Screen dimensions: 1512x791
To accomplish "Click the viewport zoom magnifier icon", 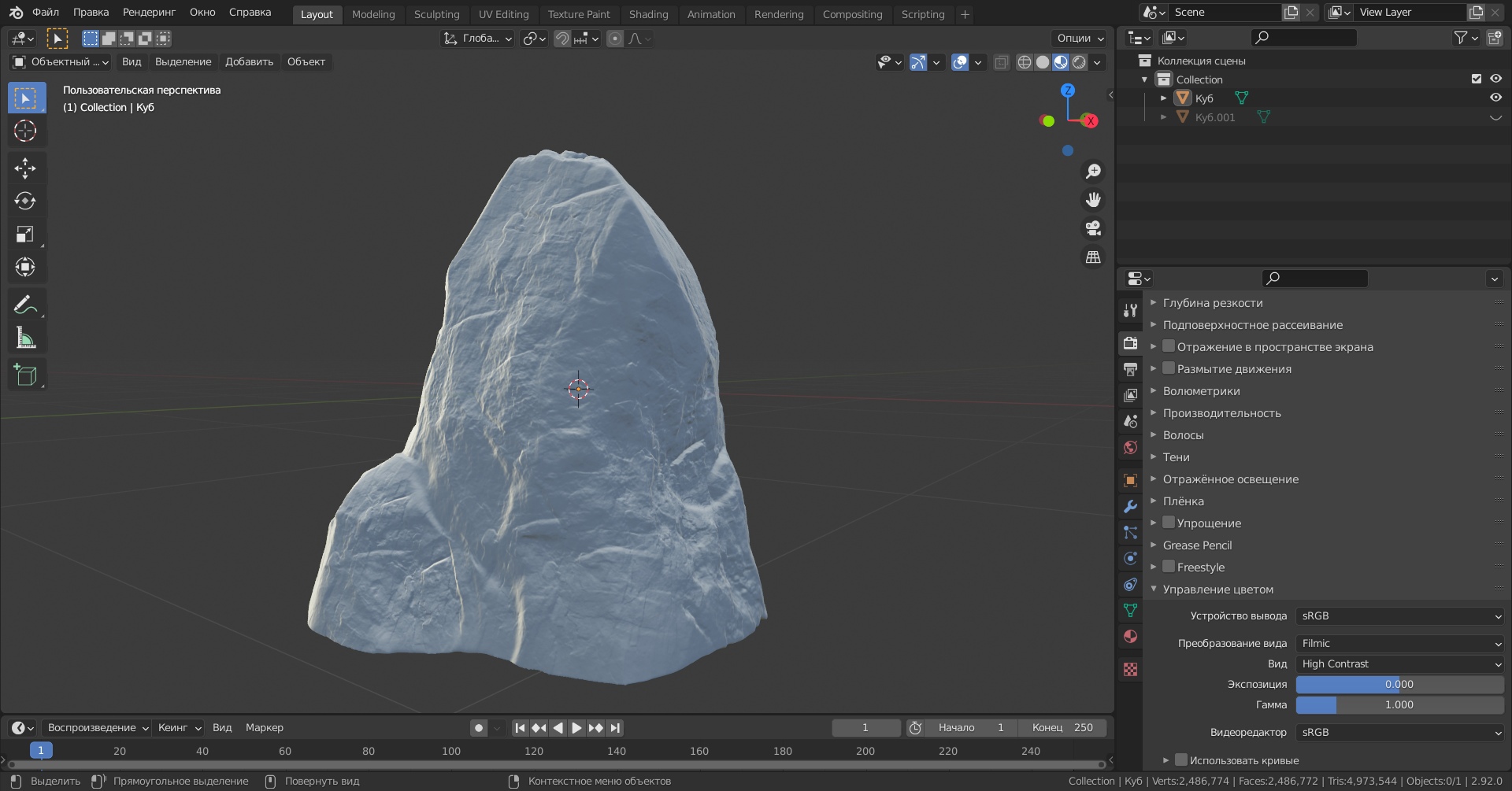I will pyautogui.click(x=1093, y=171).
